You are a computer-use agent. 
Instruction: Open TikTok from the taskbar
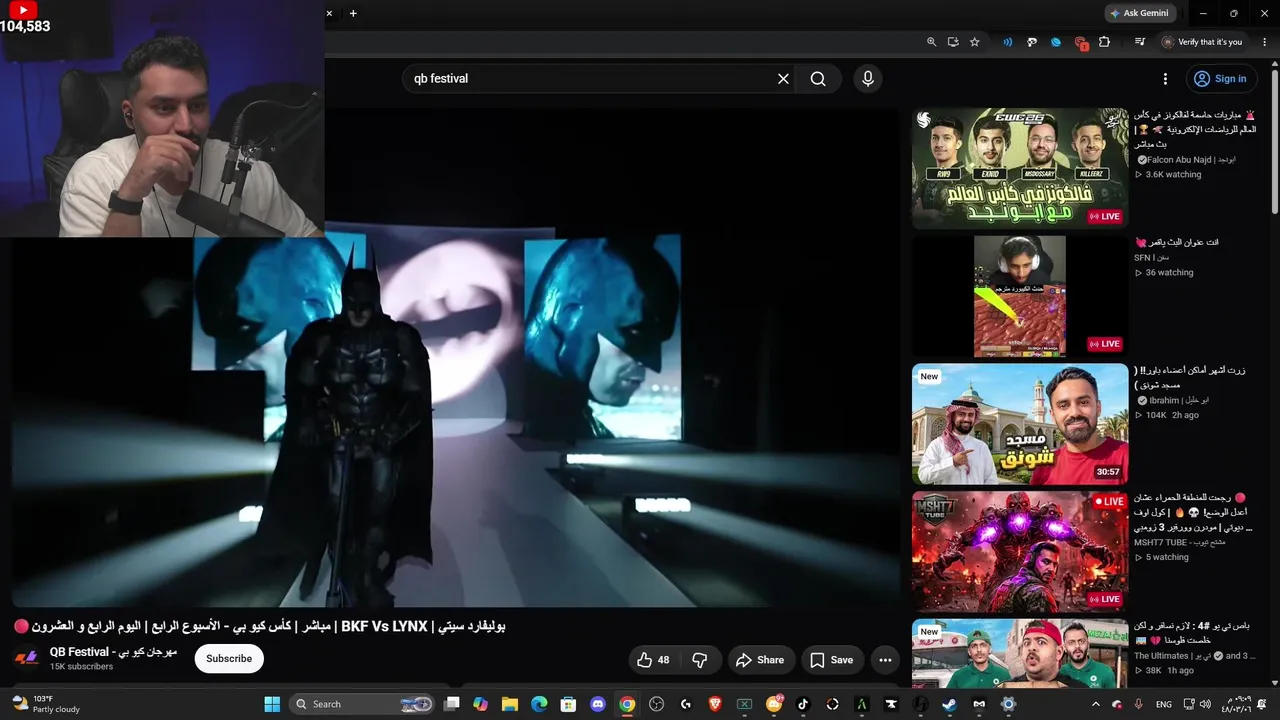coord(803,704)
